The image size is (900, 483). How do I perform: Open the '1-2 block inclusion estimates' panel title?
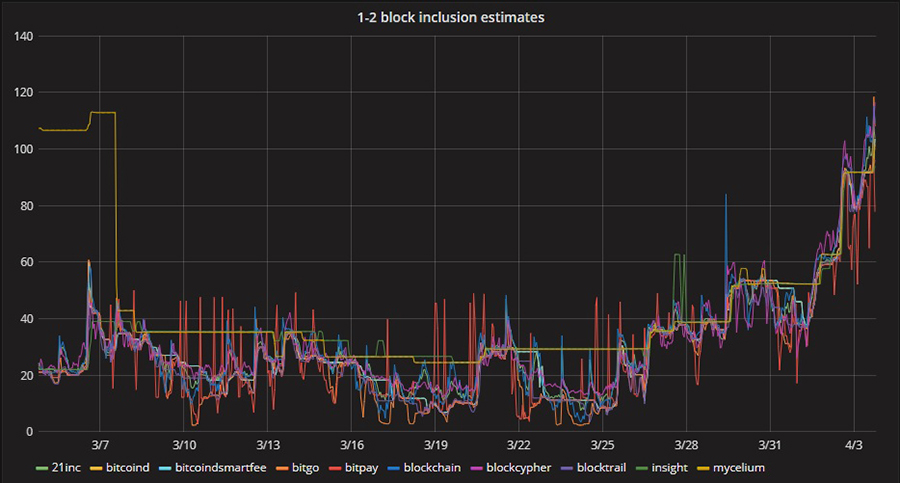(451, 18)
